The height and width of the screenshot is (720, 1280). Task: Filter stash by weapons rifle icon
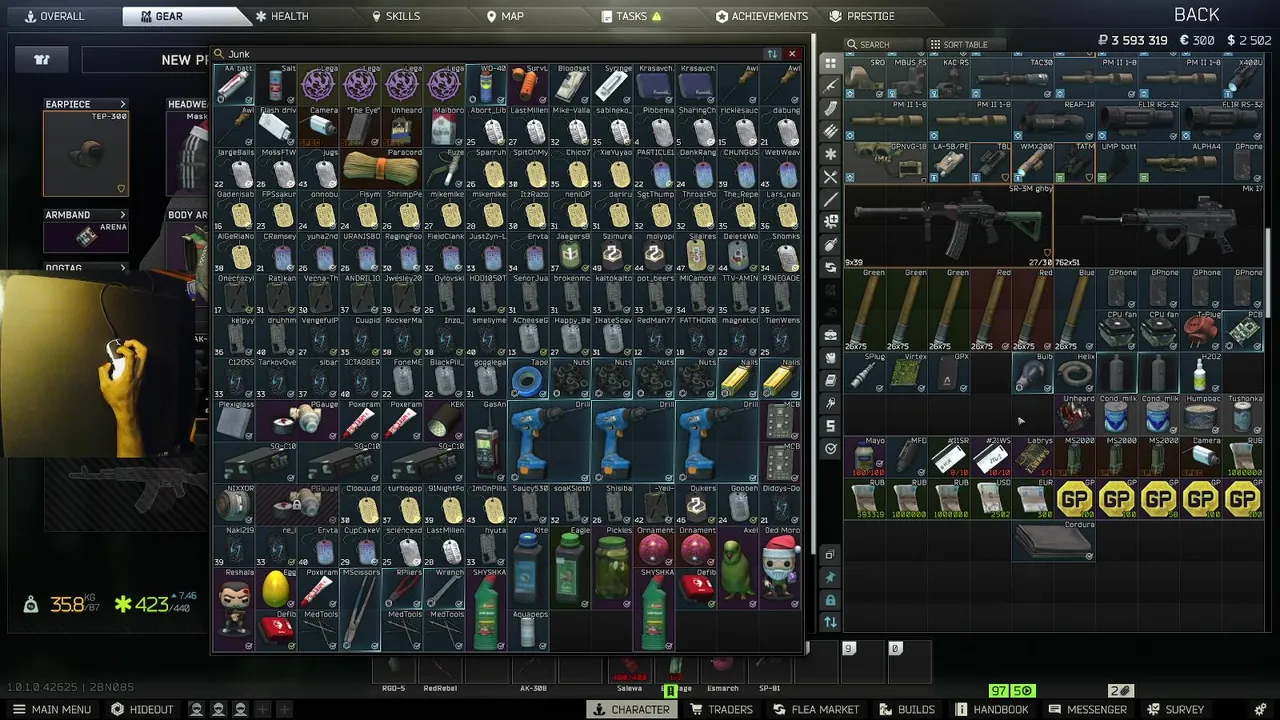click(x=830, y=85)
